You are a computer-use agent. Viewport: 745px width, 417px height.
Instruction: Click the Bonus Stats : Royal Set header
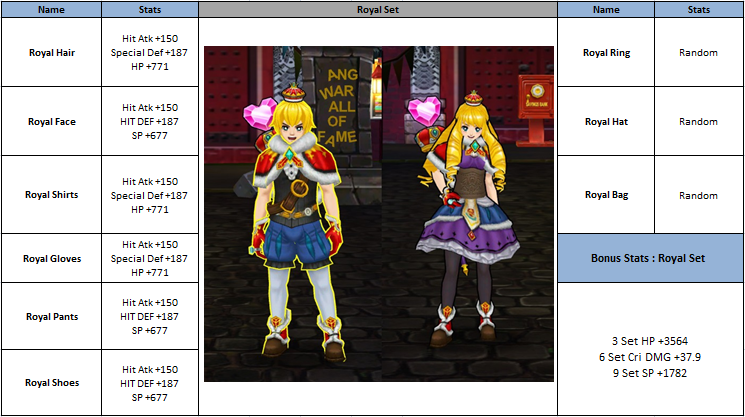[x=650, y=258]
